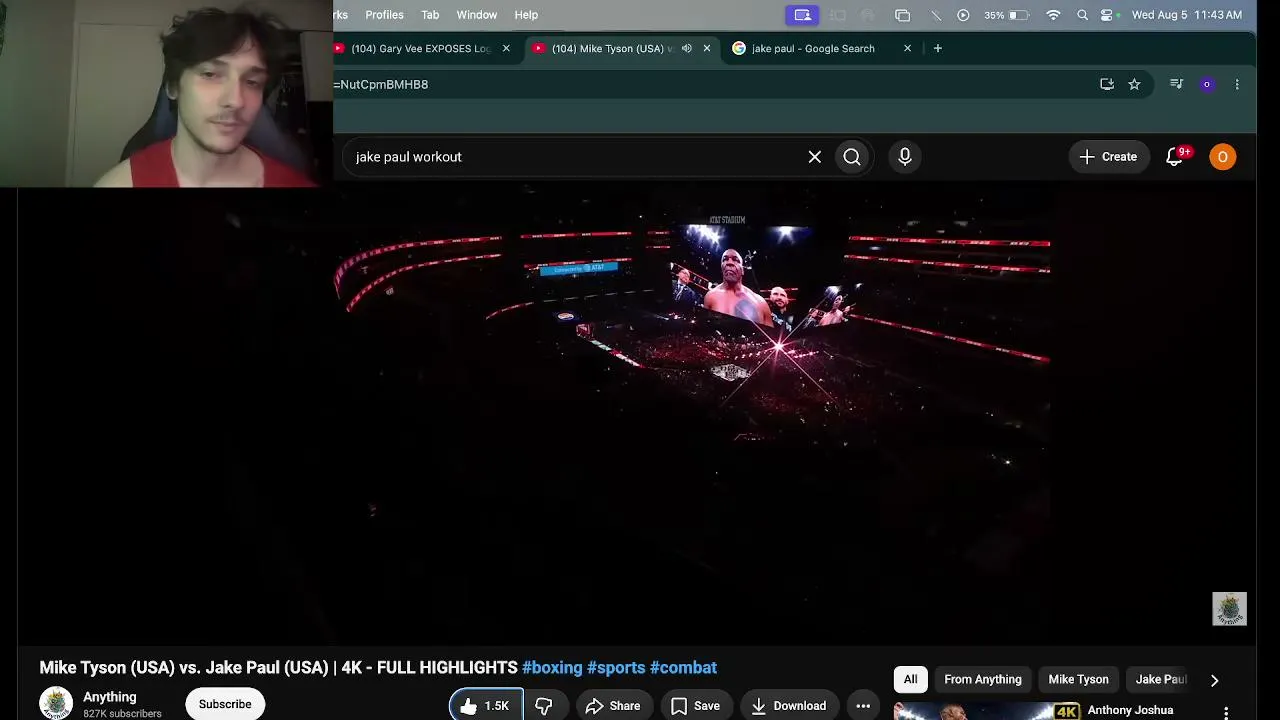Open more actions menu beside Download
1280x720 pixels.
(x=863, y=706)
